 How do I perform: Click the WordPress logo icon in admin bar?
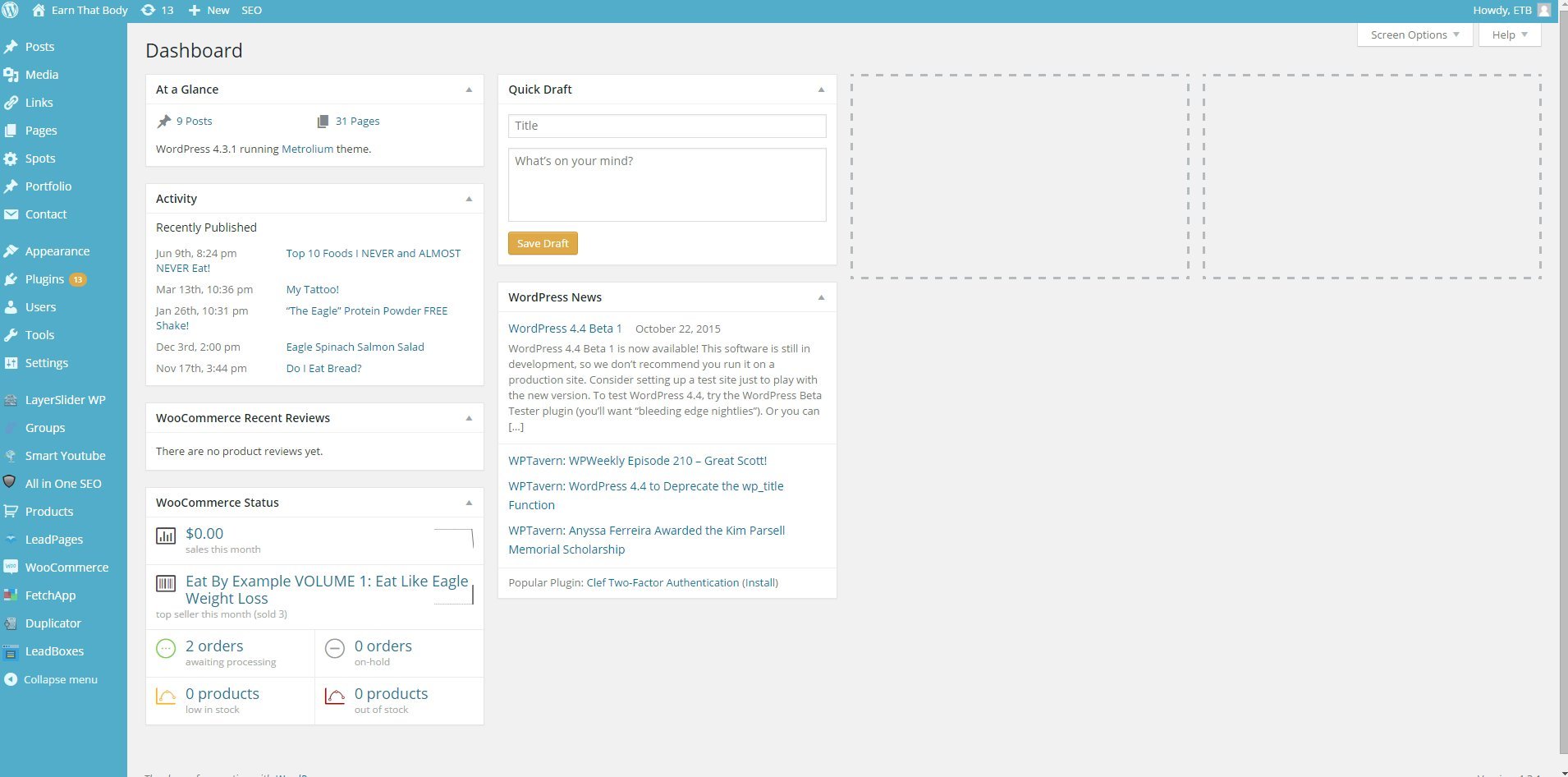coord(10,11)
